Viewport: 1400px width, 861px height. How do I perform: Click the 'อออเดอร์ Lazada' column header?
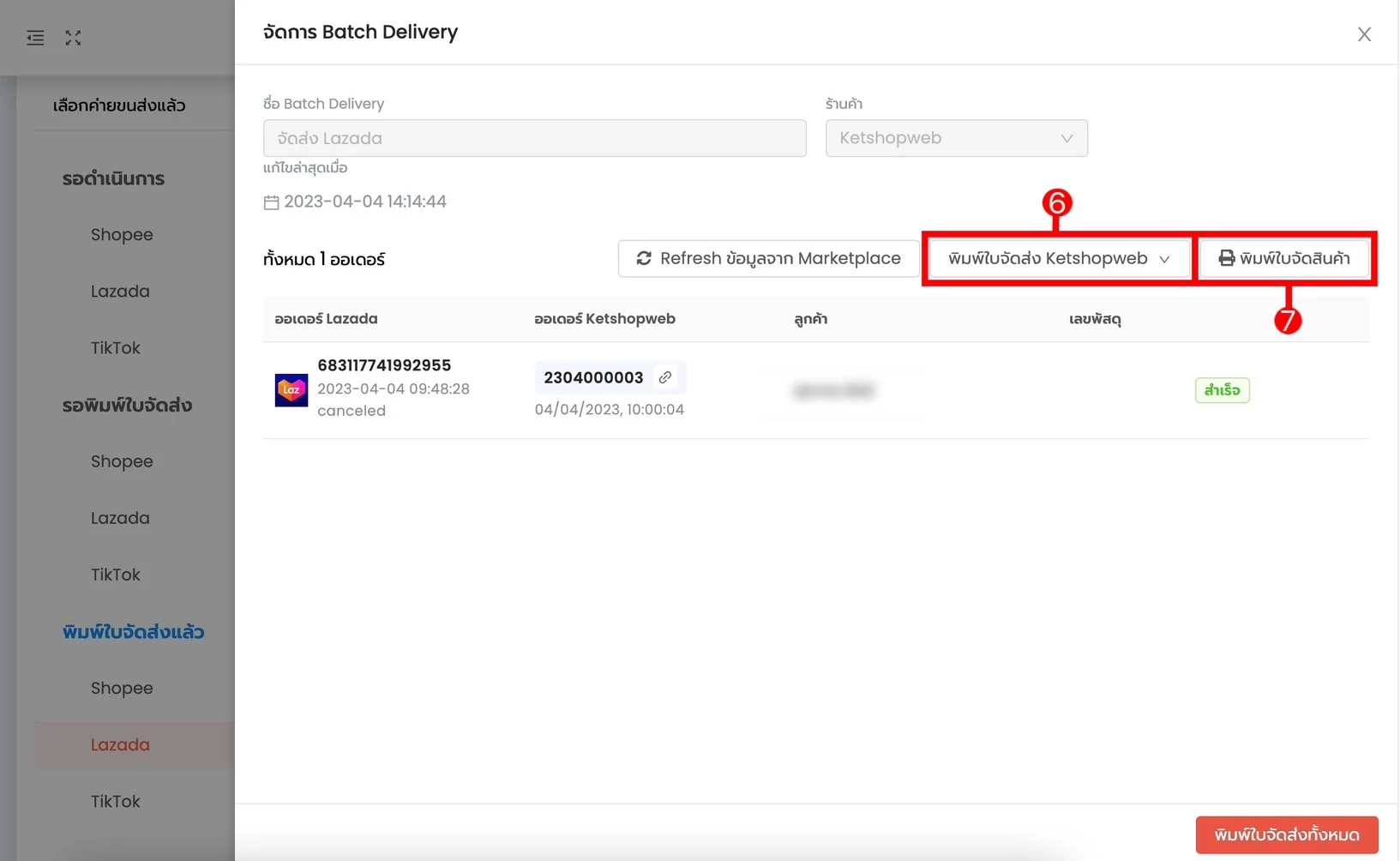(326, 319)
